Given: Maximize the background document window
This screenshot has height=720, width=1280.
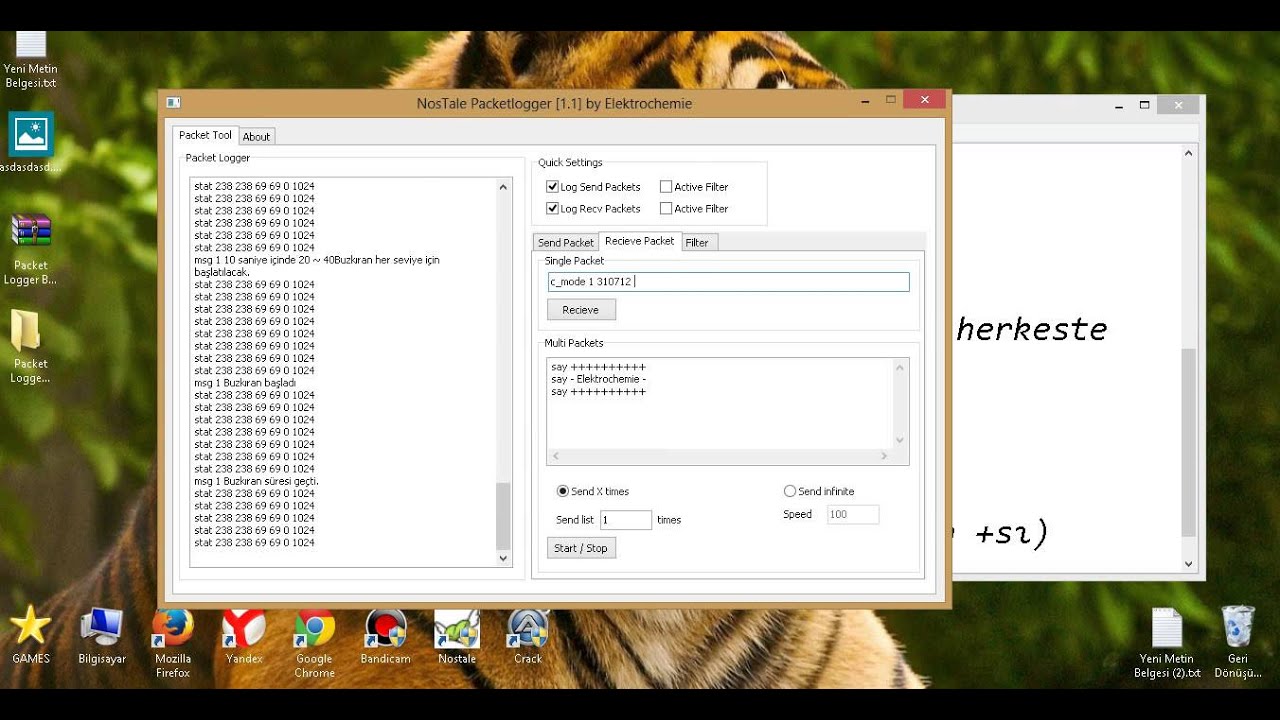Looking at the screenshot, I should tap(1145, 105).
